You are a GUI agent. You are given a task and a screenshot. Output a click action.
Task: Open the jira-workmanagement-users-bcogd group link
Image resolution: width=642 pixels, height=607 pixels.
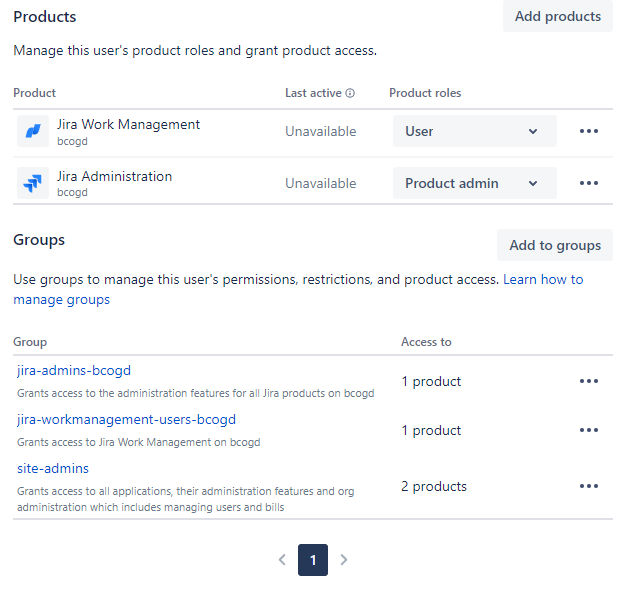point(126,420)
